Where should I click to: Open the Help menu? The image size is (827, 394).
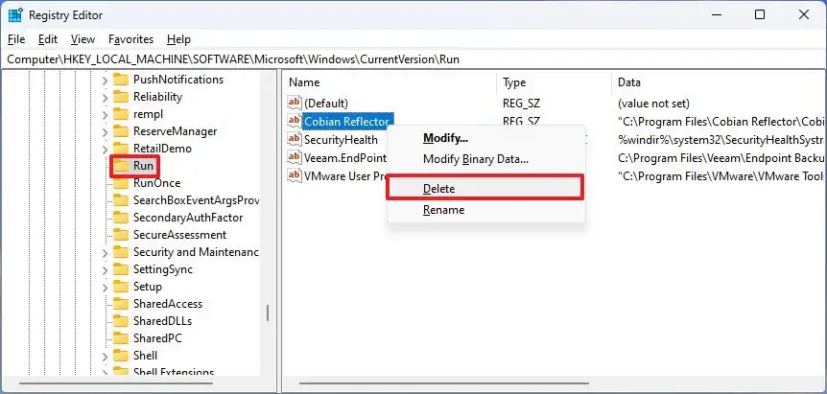point(178,39)
